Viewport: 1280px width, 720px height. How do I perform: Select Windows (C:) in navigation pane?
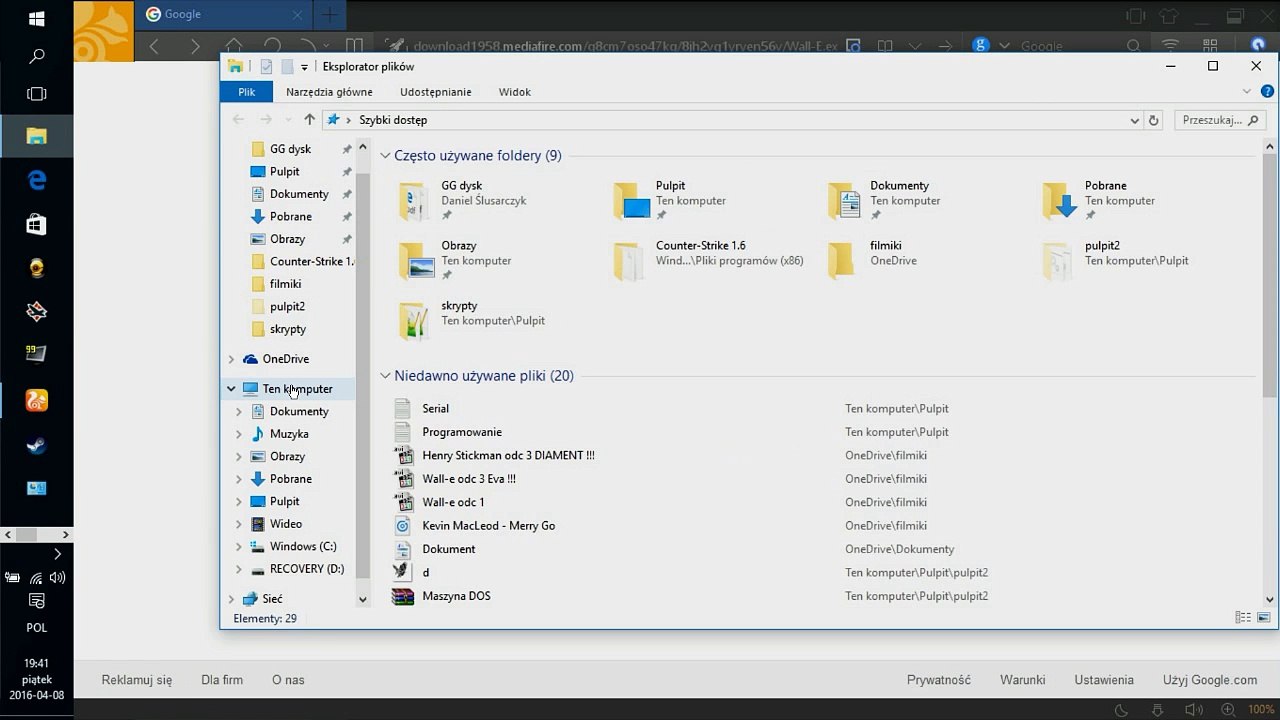click(x=302, y=547)
